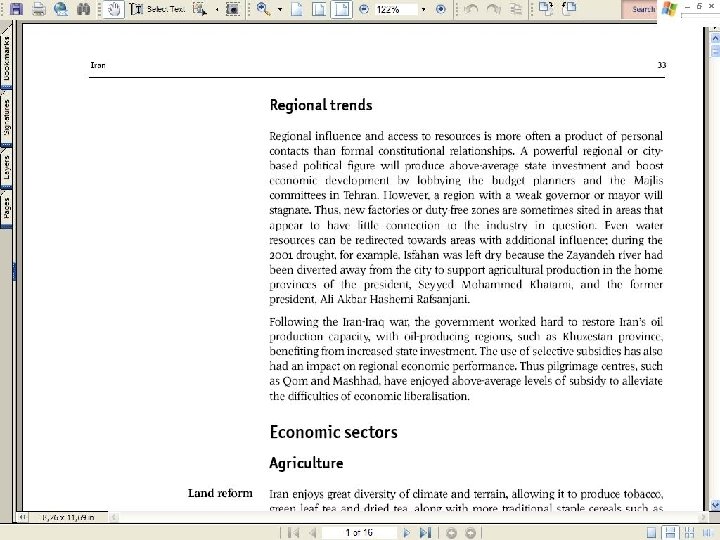Click the Zoom Out minus button
720x540 pixels.
tap(364, 9)
